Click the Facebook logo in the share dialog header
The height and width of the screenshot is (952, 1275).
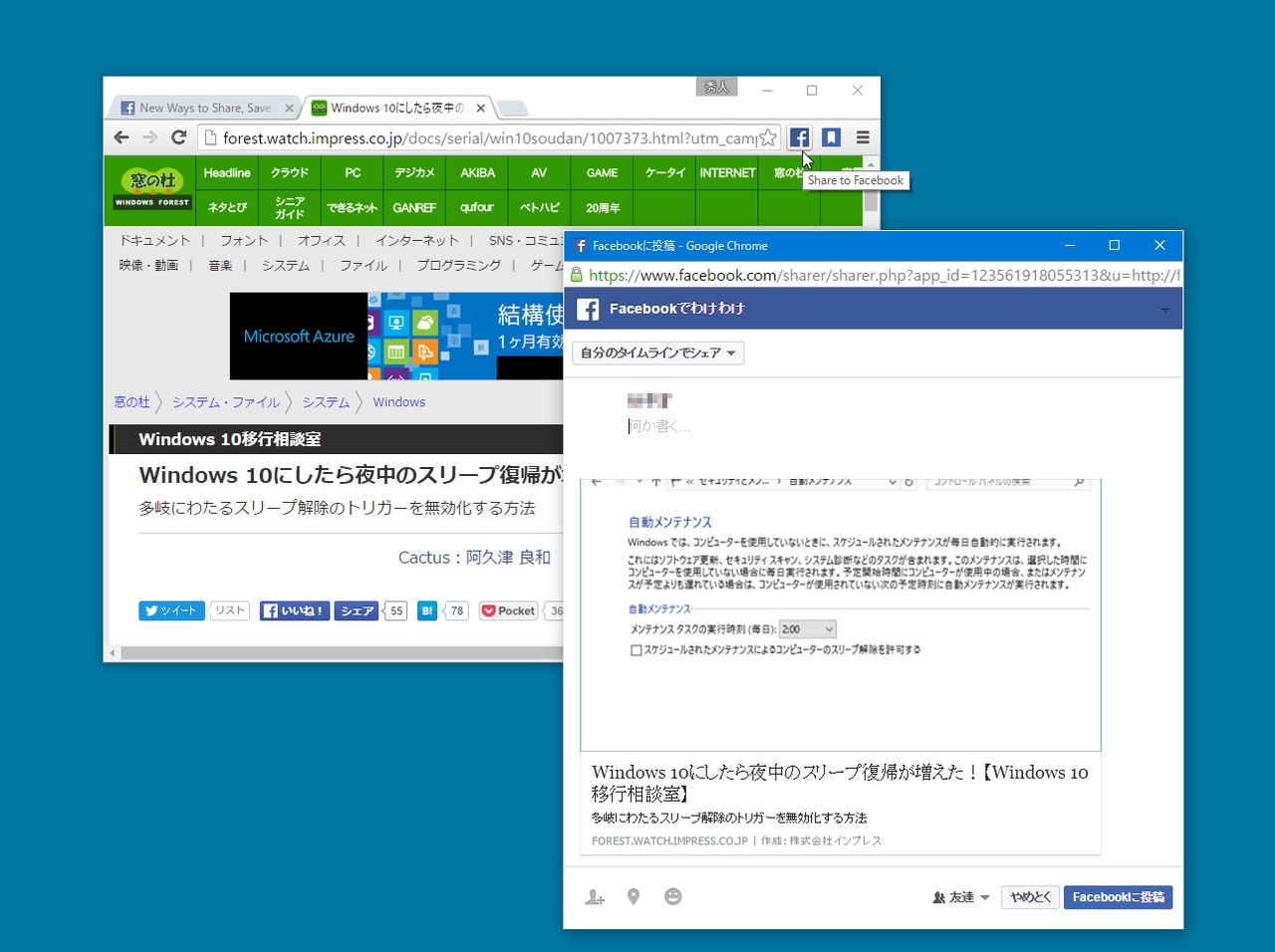[x=589, y=309]
